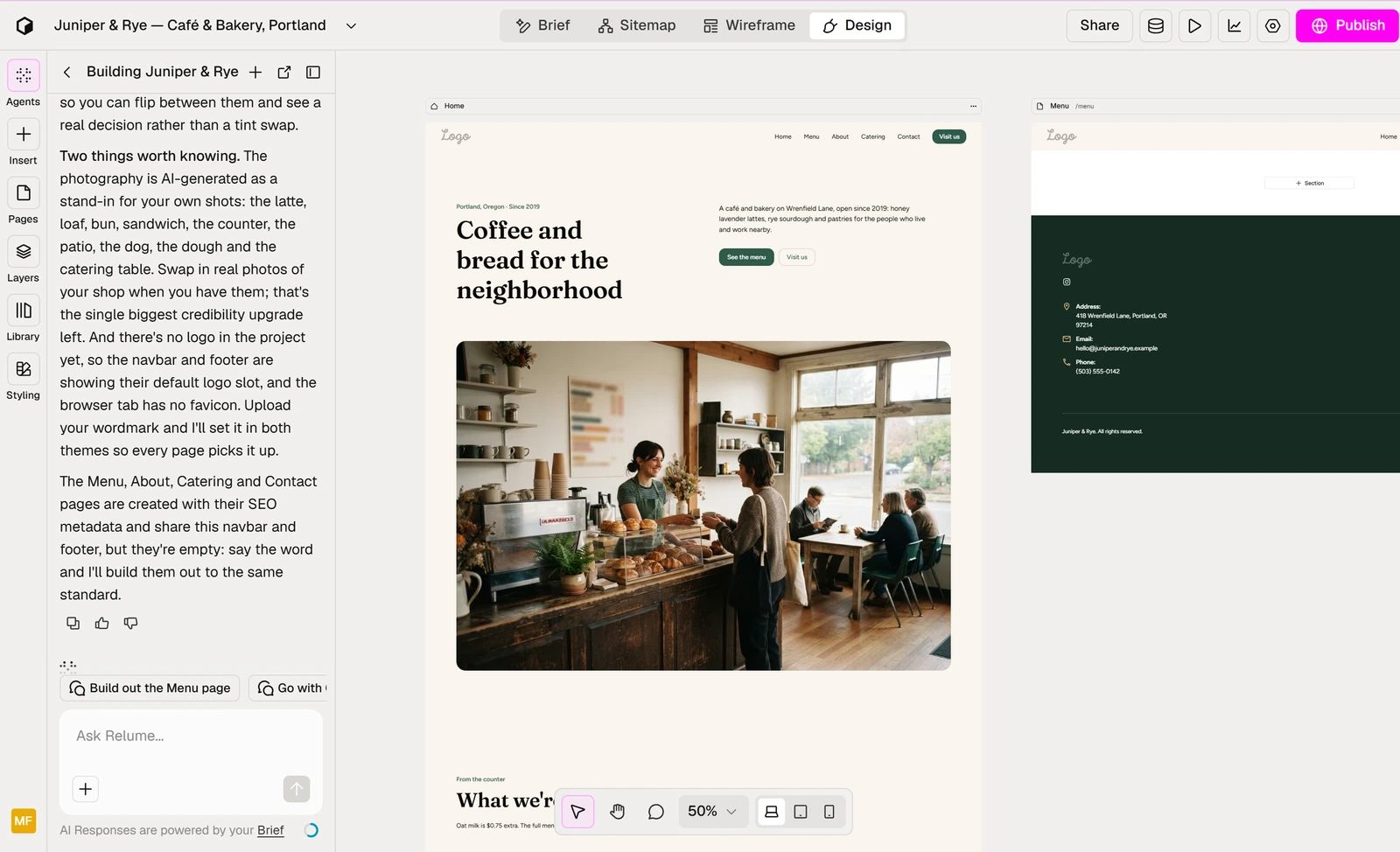The width and height of the screenshot is (1400, 852).
Task: Click Add Section on Menu page
Action: pos(1309,183)
